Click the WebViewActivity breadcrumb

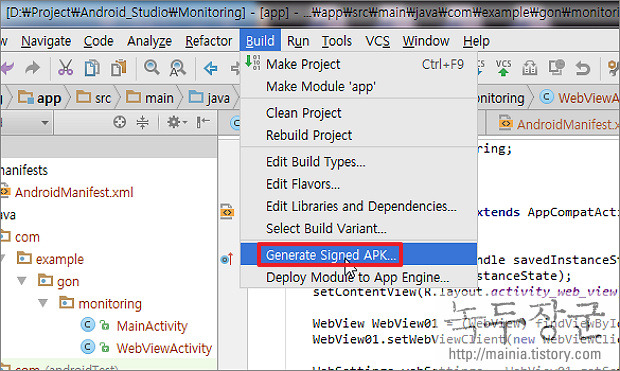(x=579, y=98)
